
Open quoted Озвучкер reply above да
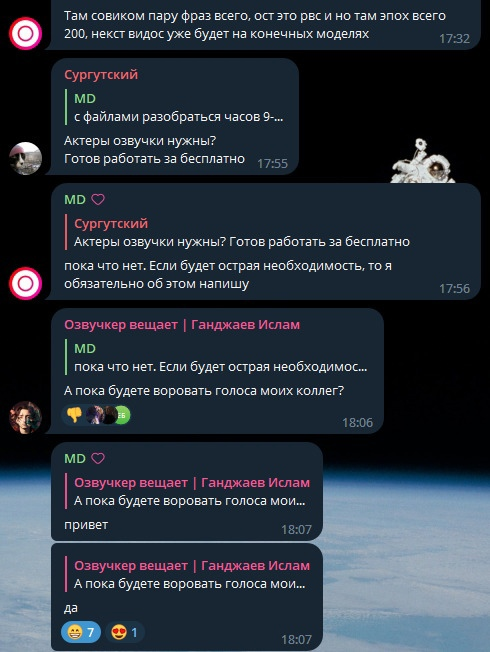pyautogui.click(x=188, y=575)
